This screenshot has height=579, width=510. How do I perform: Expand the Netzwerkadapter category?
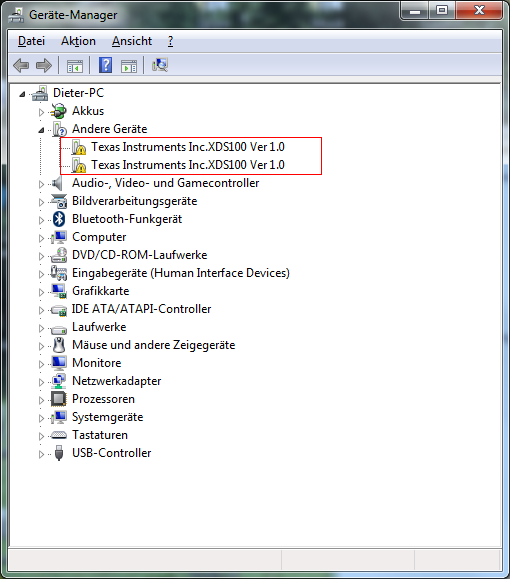41,382
